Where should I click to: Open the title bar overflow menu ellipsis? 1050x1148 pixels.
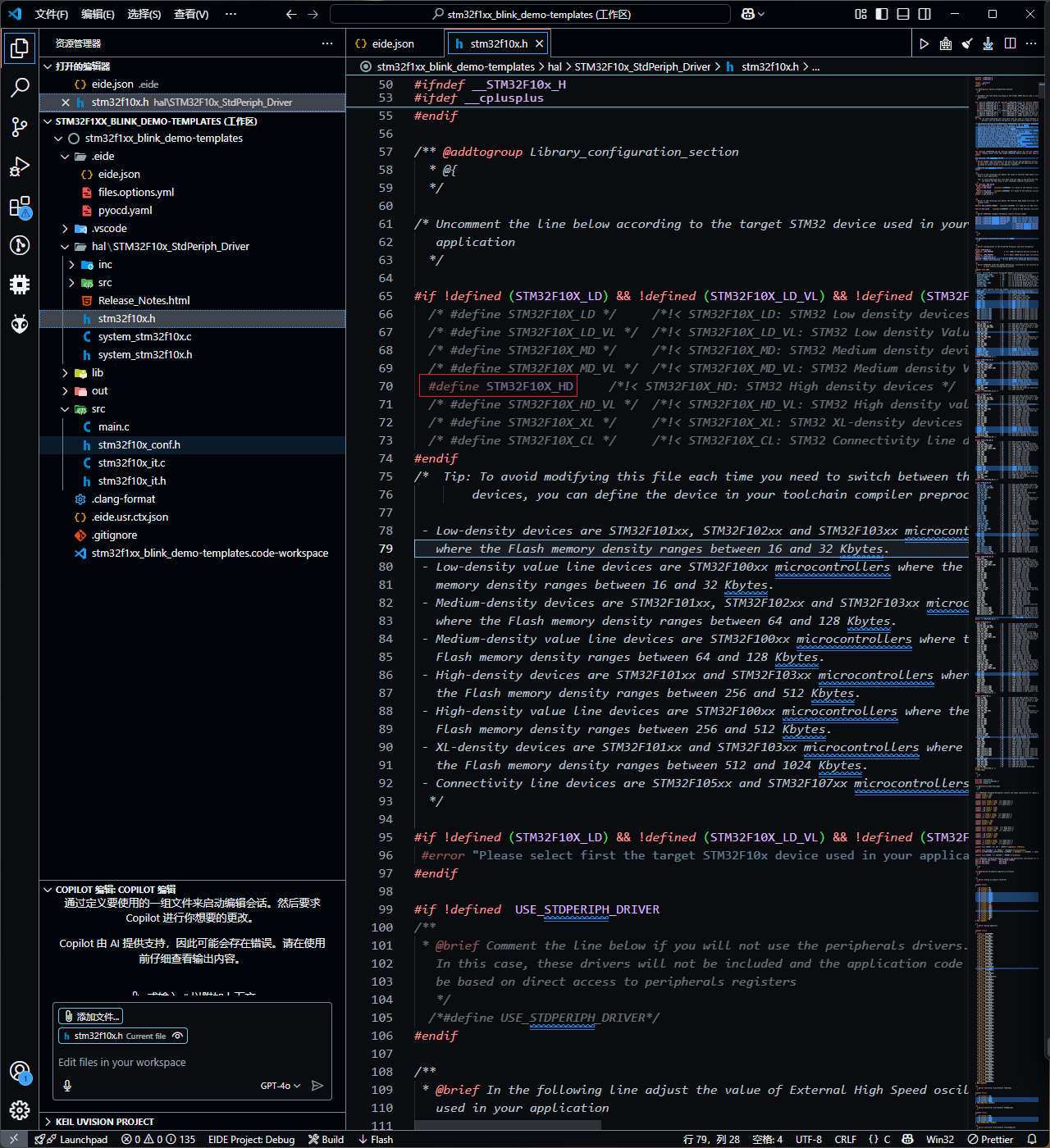(231, 14)
